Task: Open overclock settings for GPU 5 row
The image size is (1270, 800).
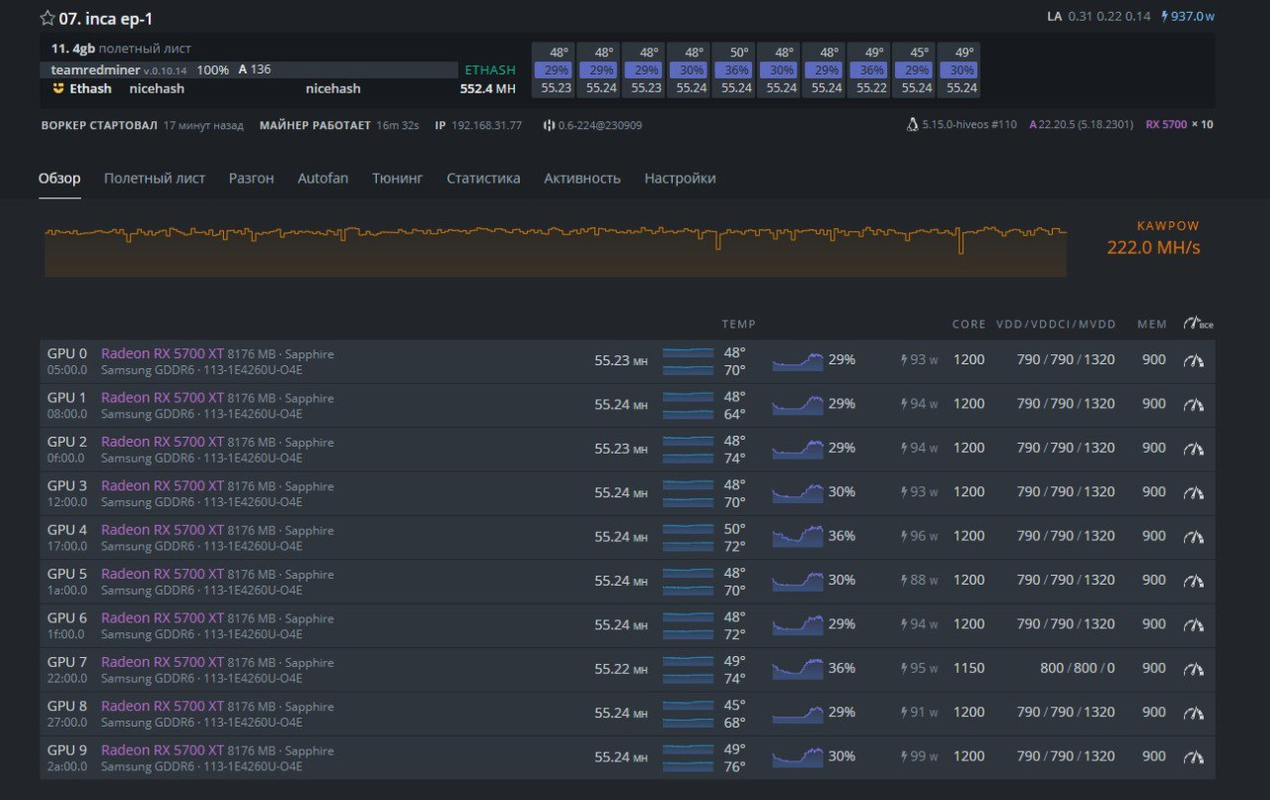Action: pos(1193,580)
